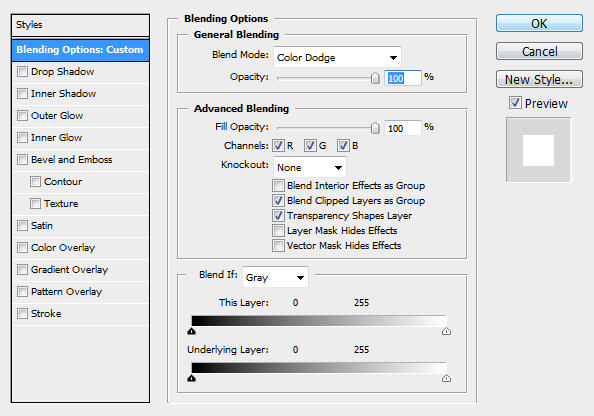This screenshot has height=416, width=594.
Task: Open Gradient Overlay settings label
Action: click(69, 269)
